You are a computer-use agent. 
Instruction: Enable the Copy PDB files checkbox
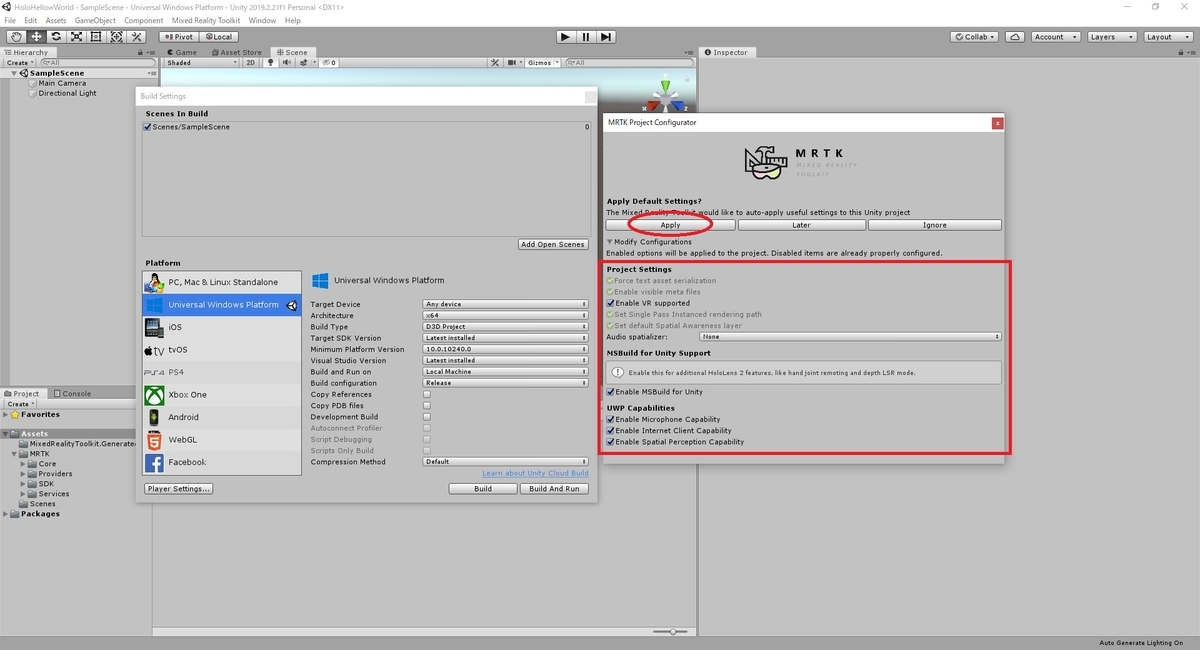pos(427,406)
